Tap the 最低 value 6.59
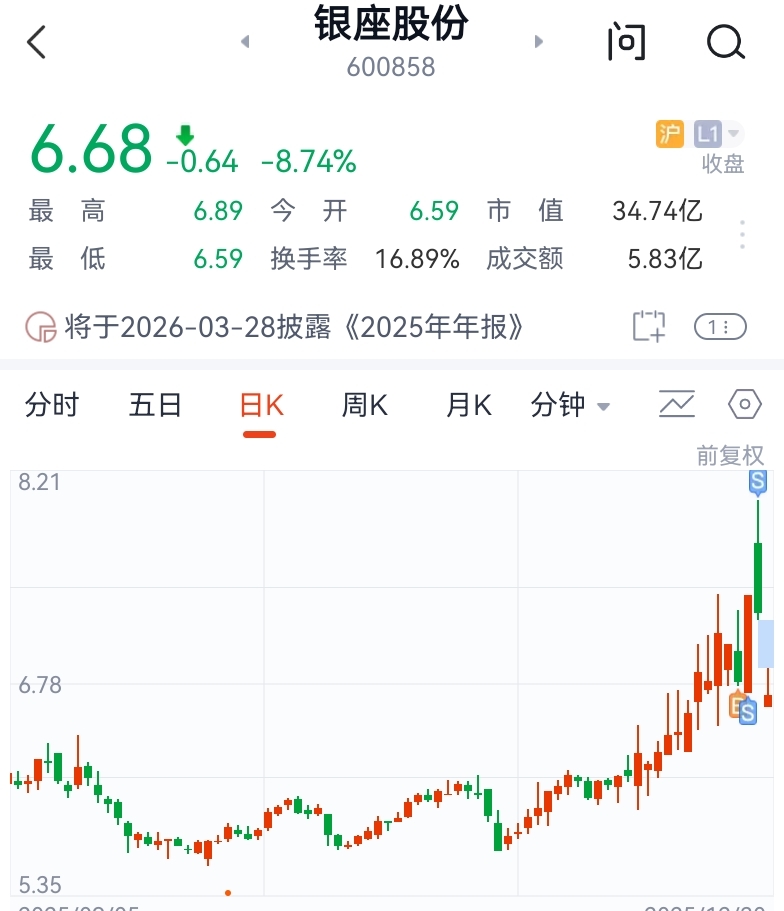Screen dimensions: 784x911 (218, 259)
